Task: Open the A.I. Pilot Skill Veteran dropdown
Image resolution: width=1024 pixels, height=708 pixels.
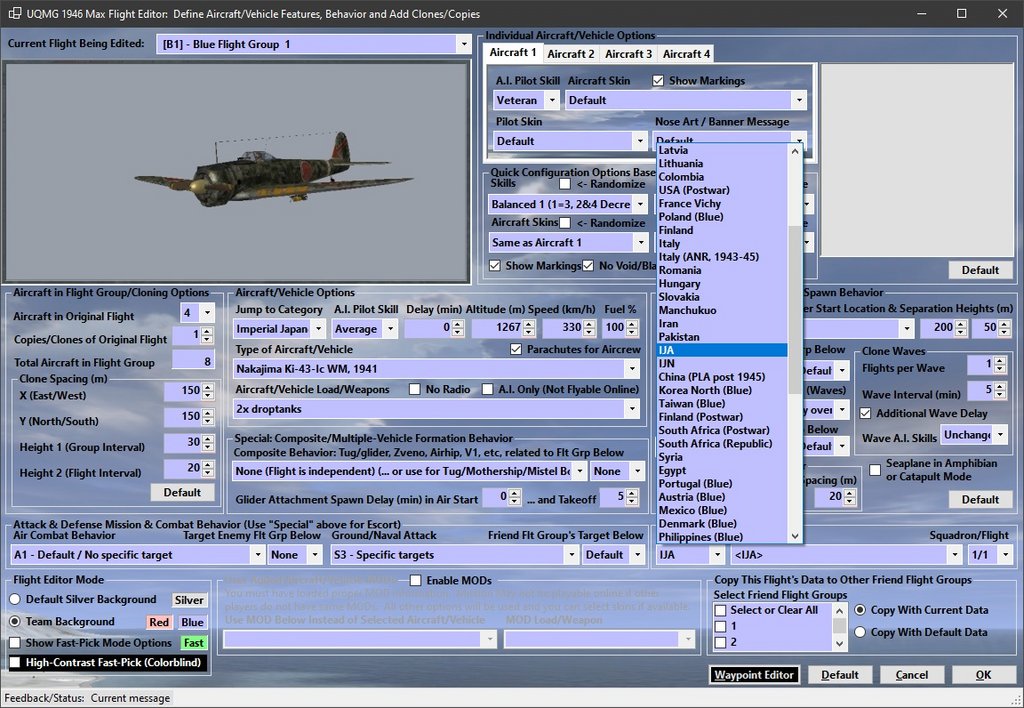Action: point(550,100)
